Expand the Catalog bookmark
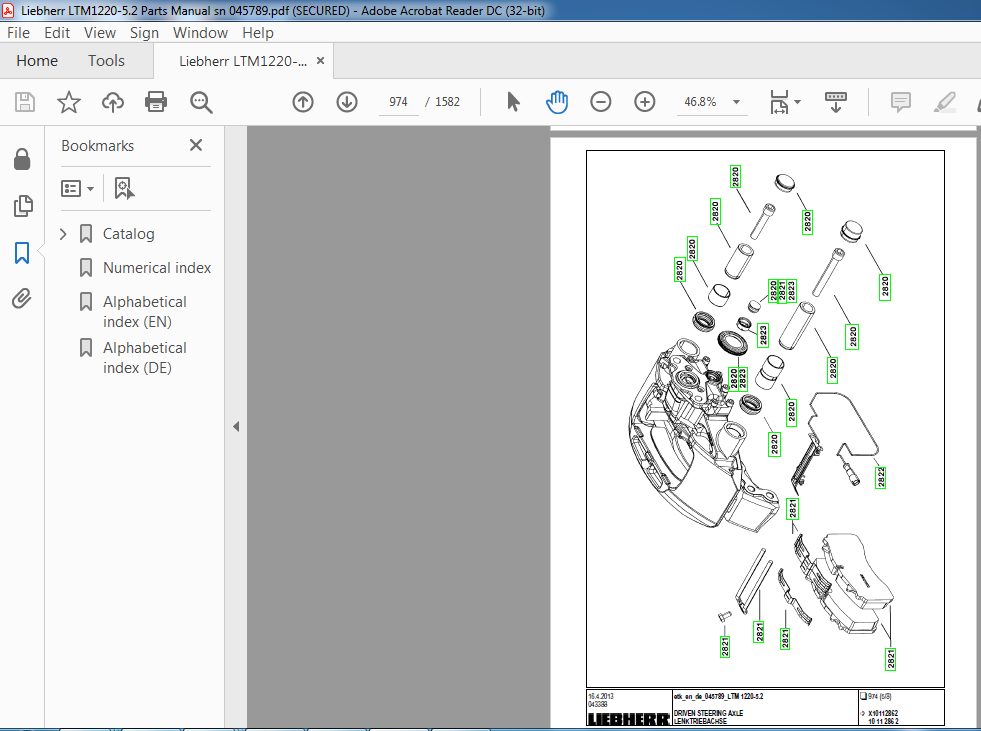This screenshot has width=981, height=731. [63, 234]
